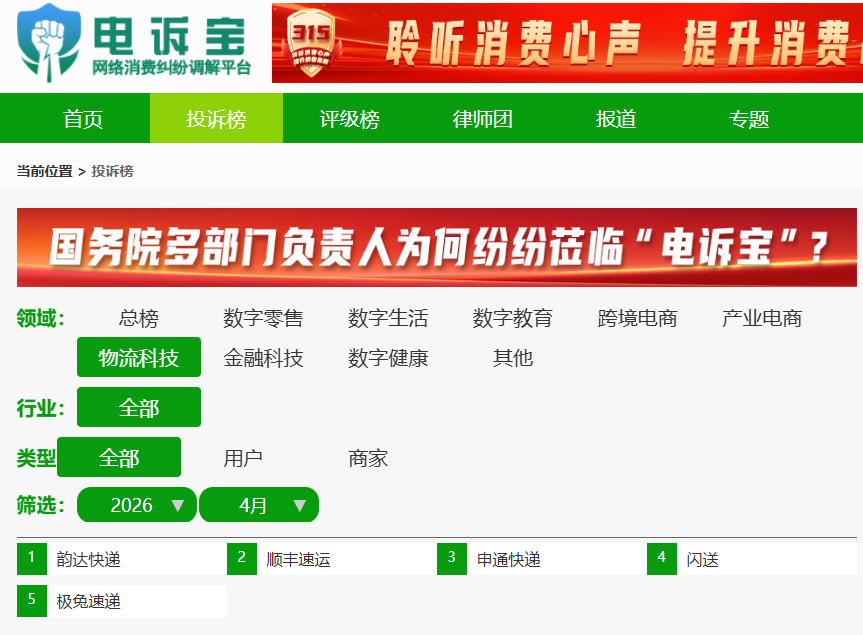Choose 全部 under 类型
This screenshot has height=635, width=863.
(x=119, y=457)
